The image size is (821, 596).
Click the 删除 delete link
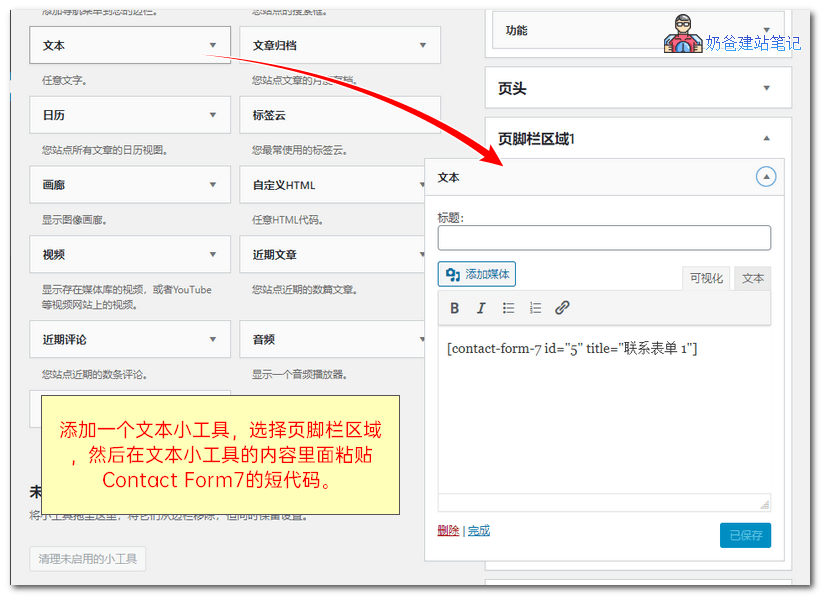(448, 530)
